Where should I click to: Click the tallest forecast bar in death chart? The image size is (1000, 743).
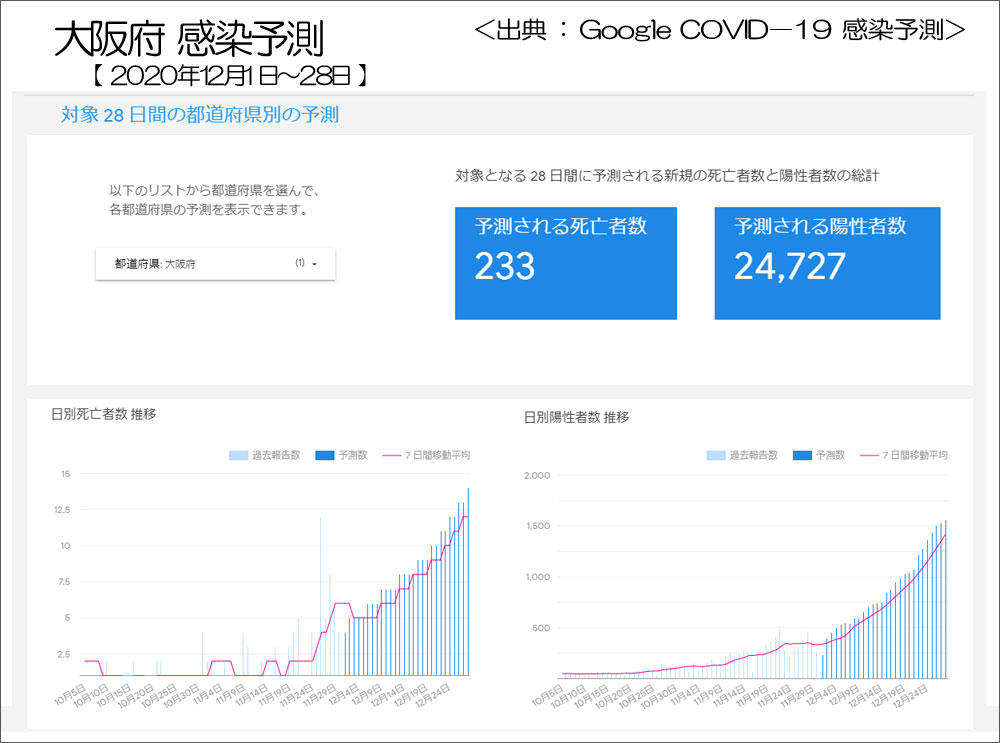tap(469, 582)
